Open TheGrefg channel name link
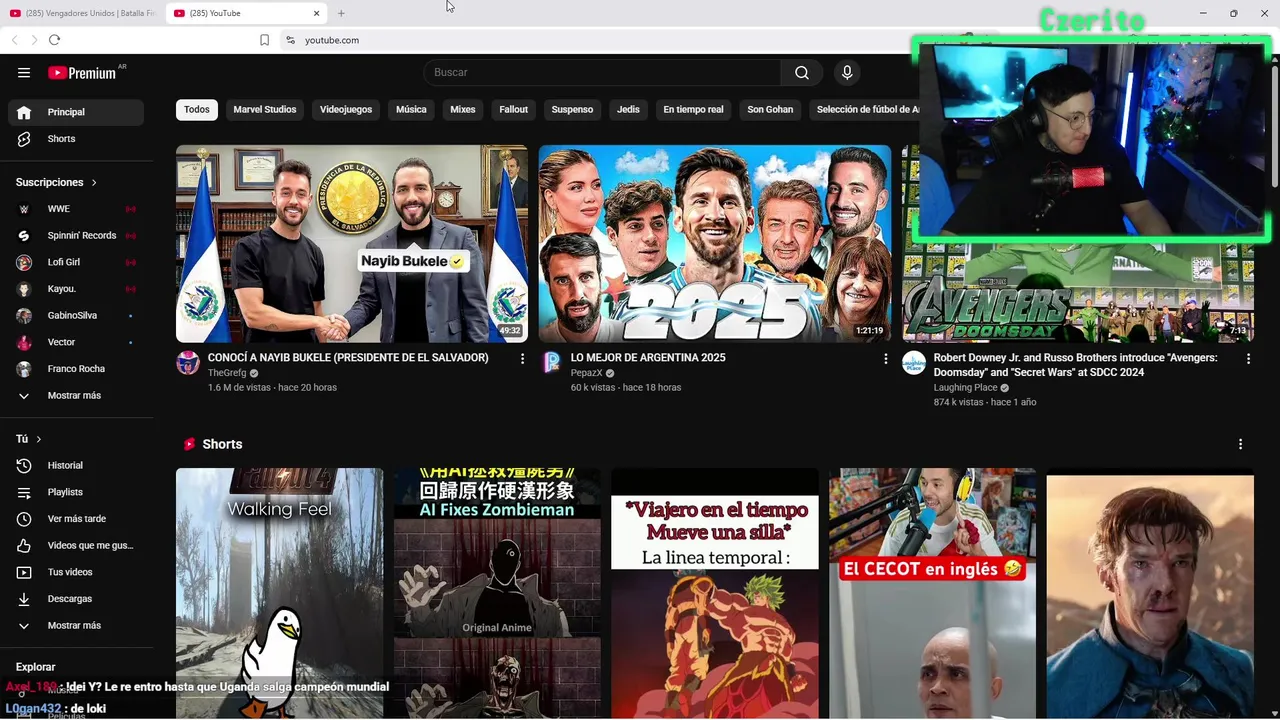The width and height of the screenshot is (1280, 720). (x=227, y=373)
